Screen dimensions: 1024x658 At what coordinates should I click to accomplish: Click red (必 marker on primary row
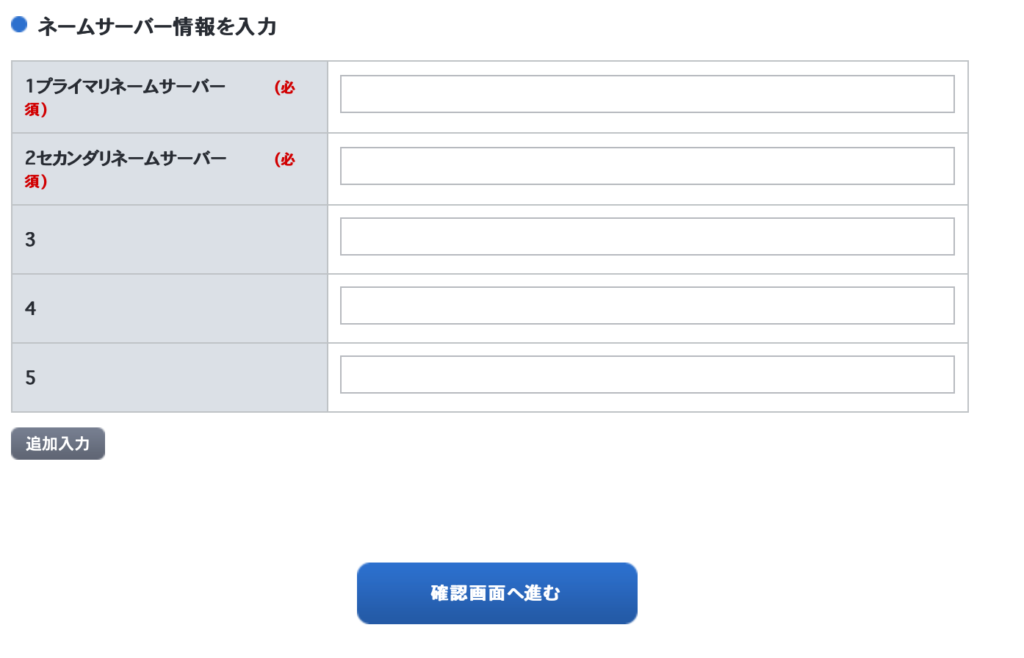[x=285, y=87]
